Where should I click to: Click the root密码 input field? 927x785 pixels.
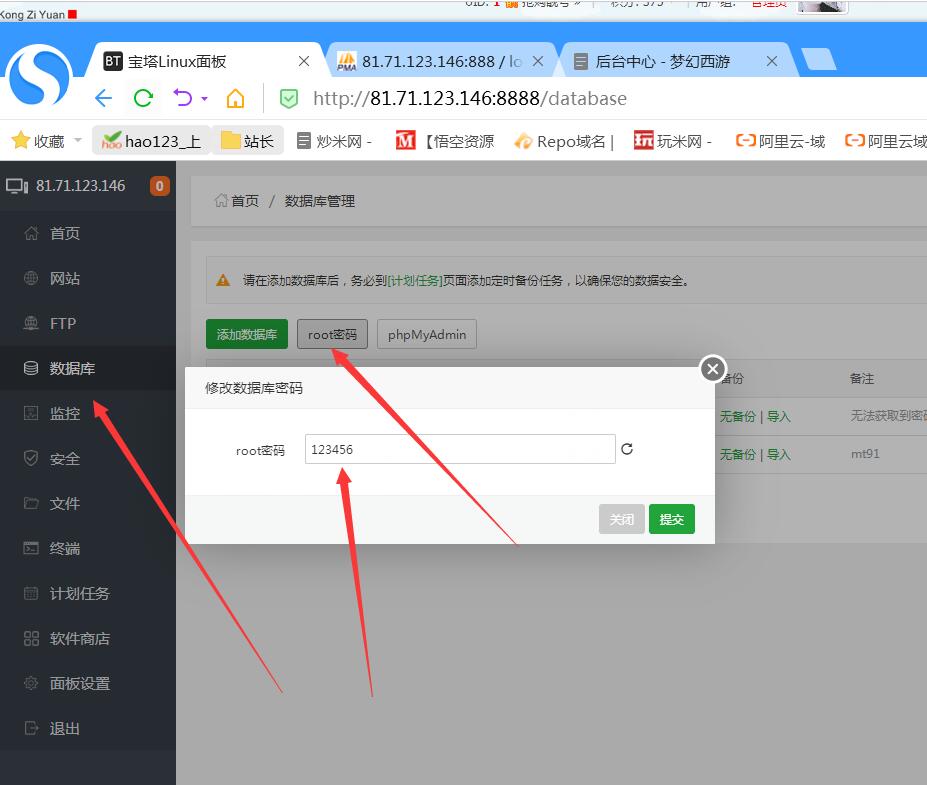[459, 449]
